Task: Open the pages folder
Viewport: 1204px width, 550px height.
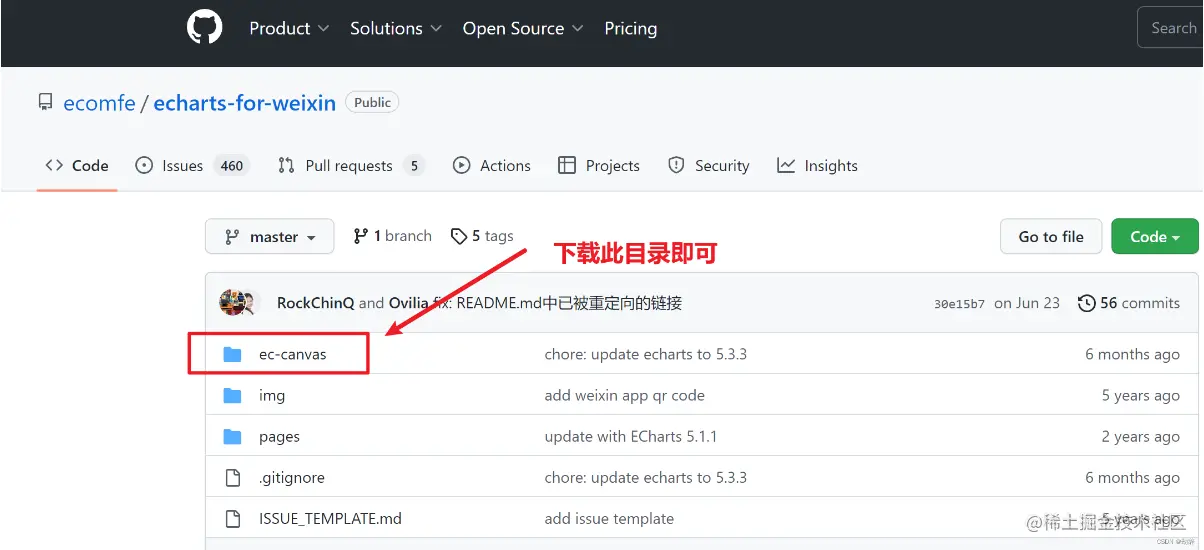Action: [x=279, y=436]
